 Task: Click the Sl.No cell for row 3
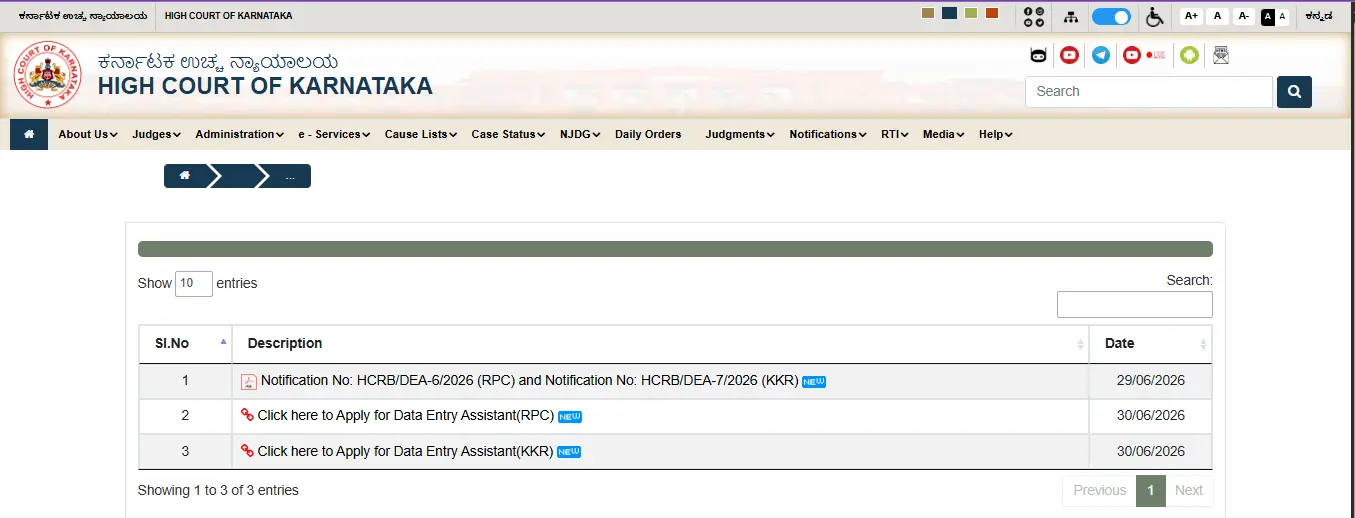185,451
